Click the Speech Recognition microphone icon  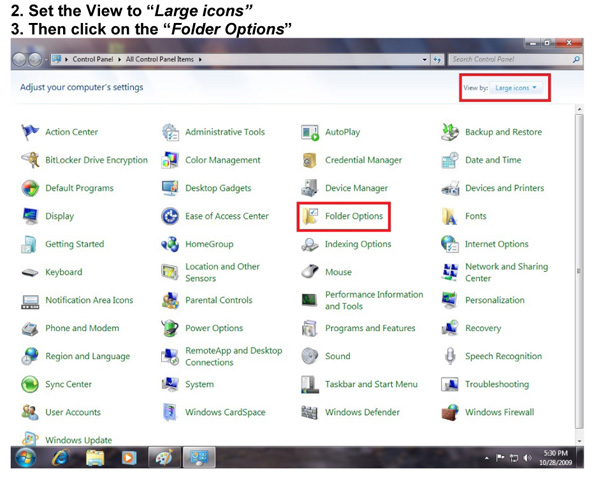[450, 356]
